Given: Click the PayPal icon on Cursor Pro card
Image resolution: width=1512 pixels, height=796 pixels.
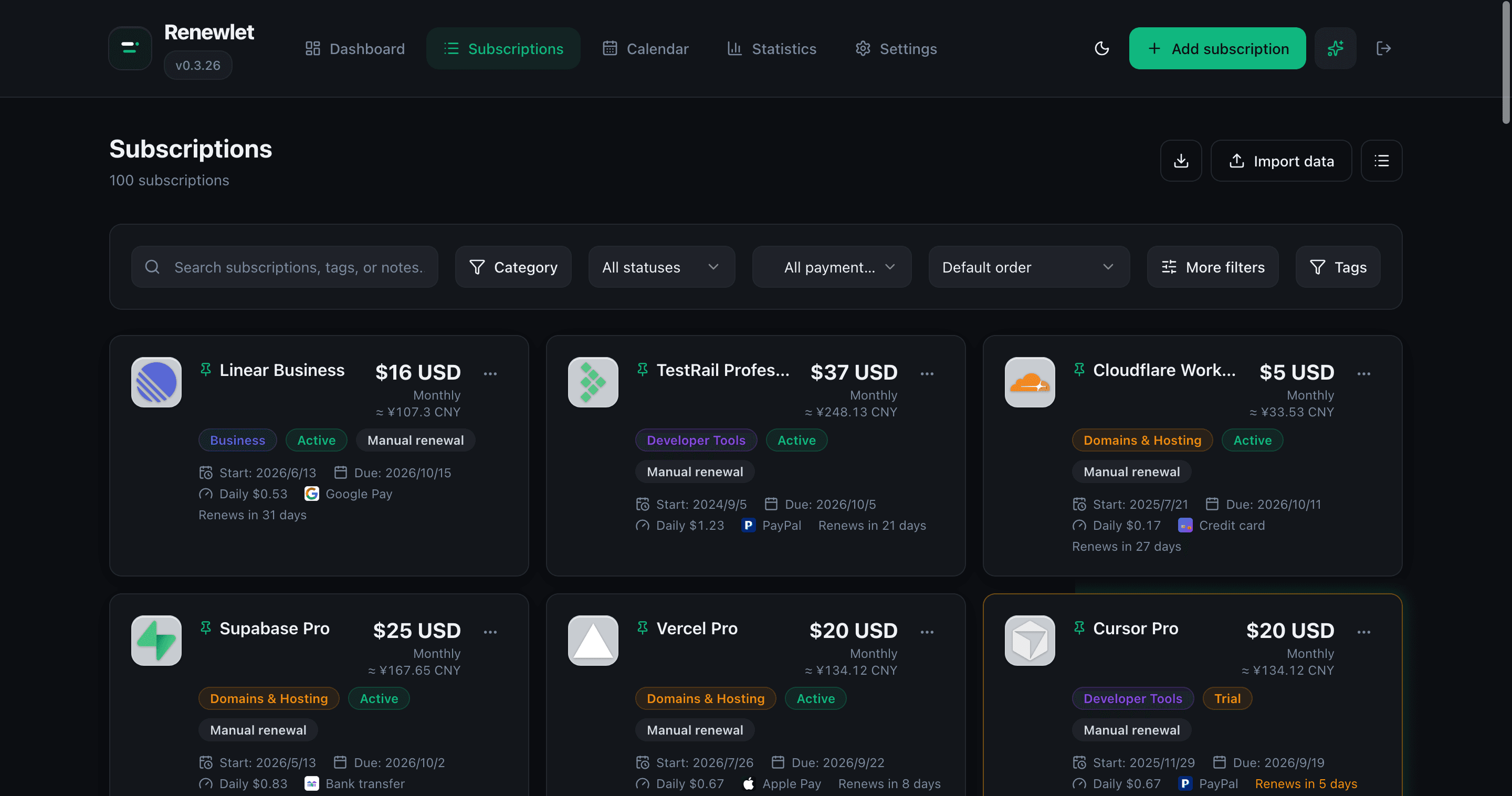Looking at the screenshot, I should [1185, 784].
